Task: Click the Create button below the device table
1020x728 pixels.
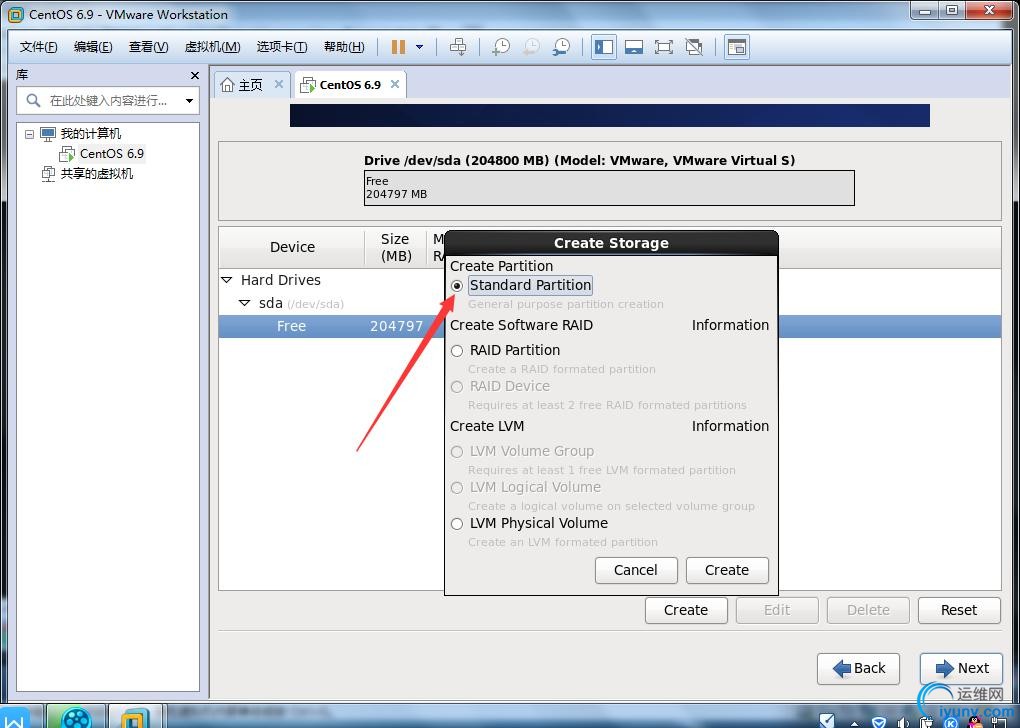Action: [x=686, y=610]
